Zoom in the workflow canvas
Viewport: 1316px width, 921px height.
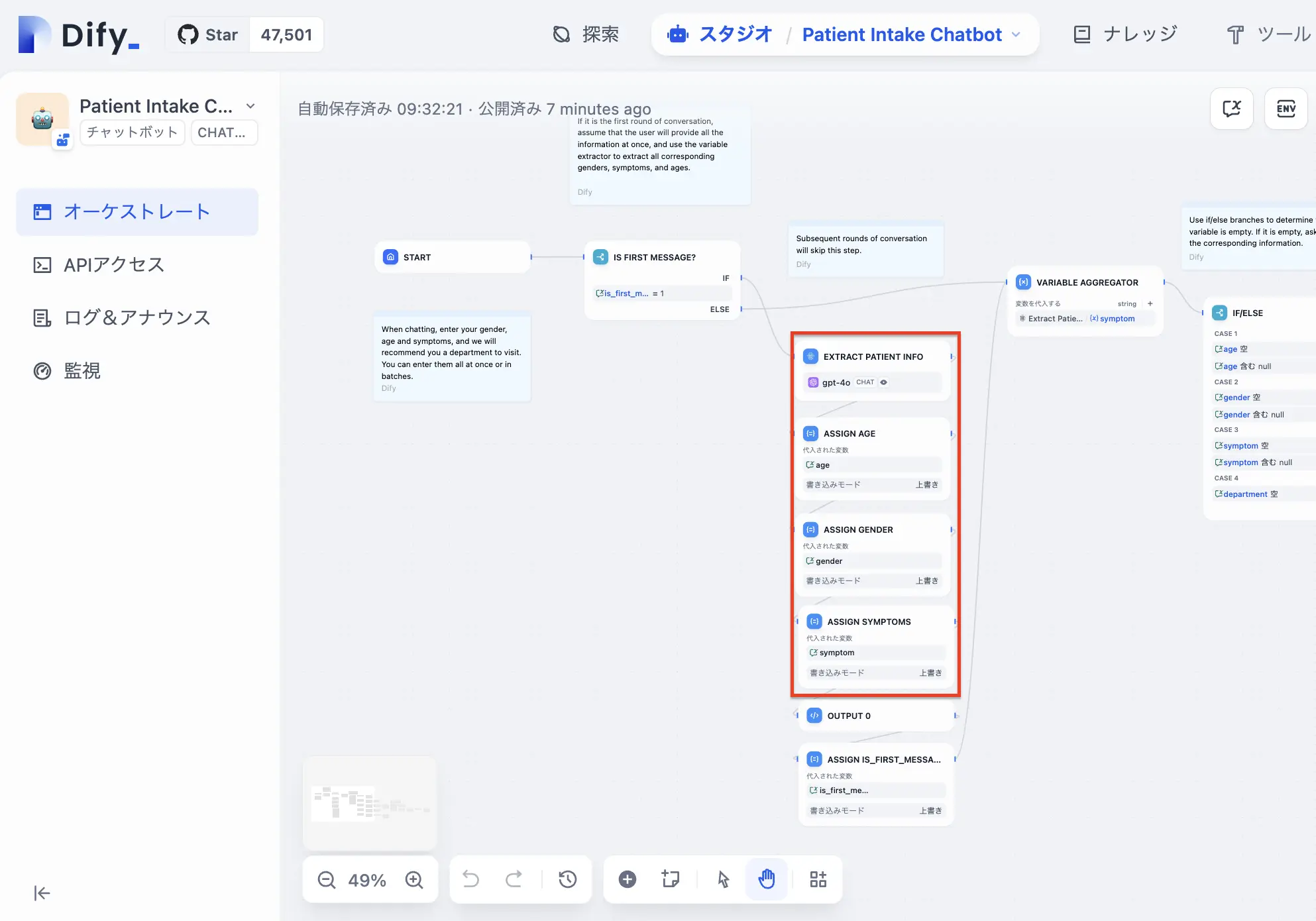(414, 880)
